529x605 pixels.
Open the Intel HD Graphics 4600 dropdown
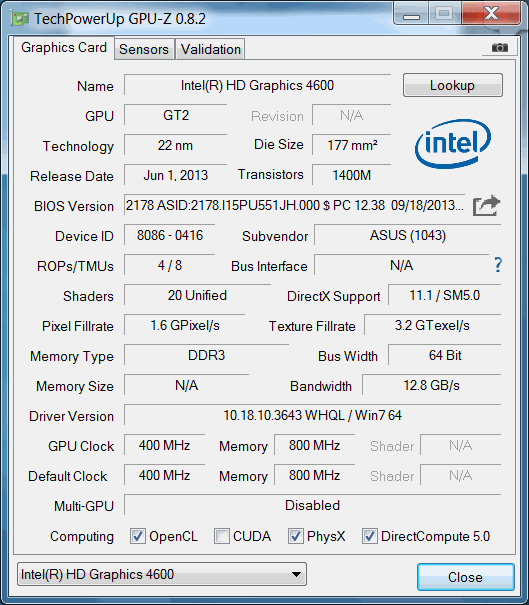click(x=162, y=574)
